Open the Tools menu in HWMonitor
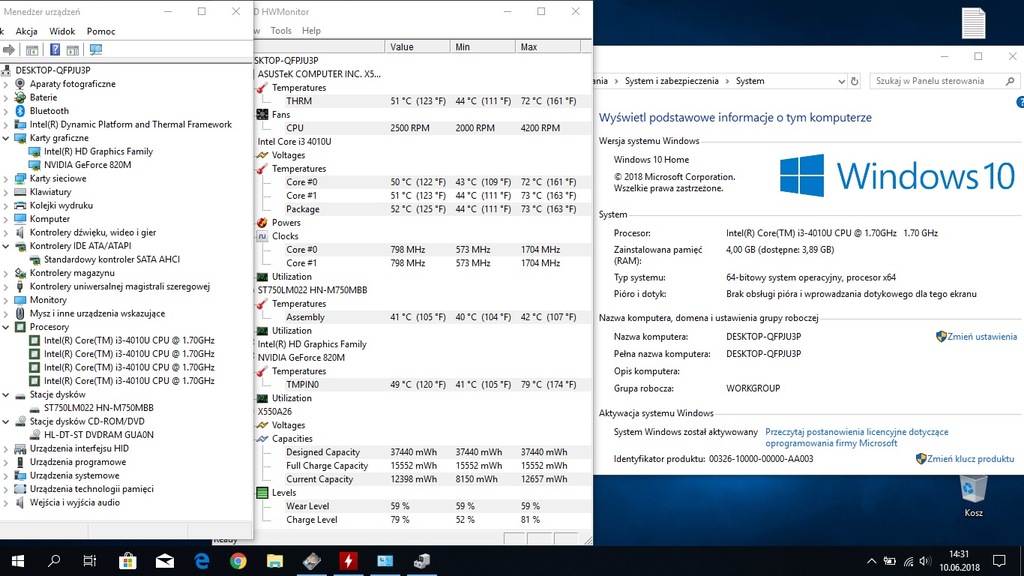Image resolution: width=1024 pixels, height=576 pixels. click(281, 31)
